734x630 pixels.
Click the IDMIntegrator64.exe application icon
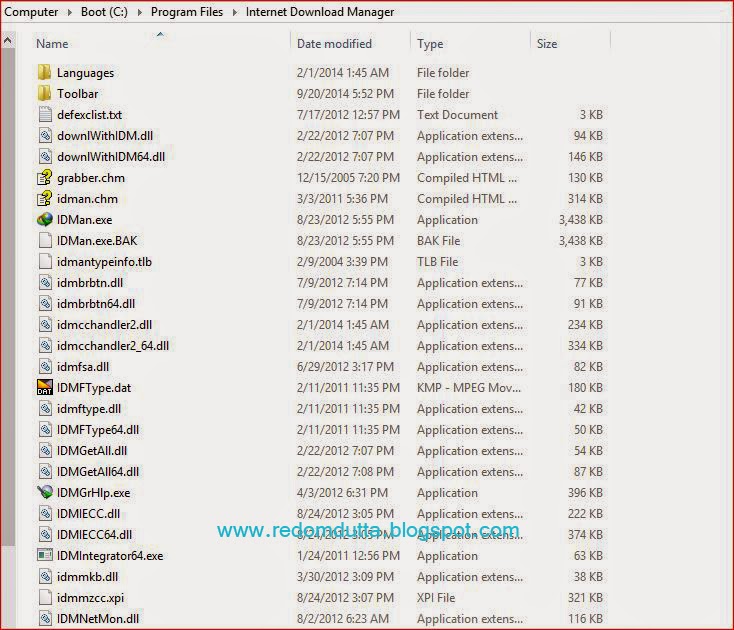click(44, 556)
